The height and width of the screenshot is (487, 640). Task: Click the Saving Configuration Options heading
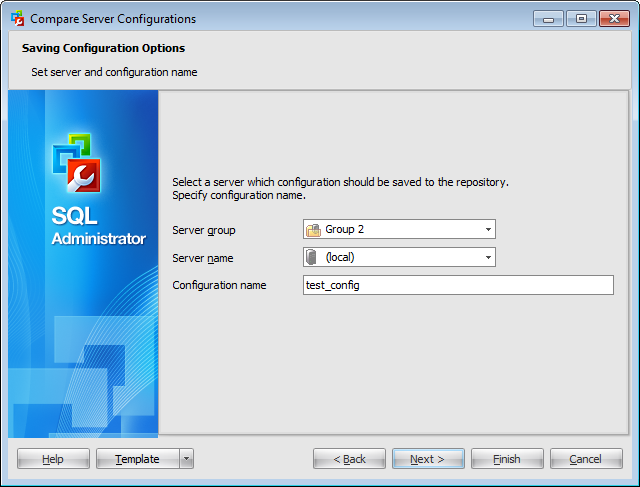(x=103, y=48)
